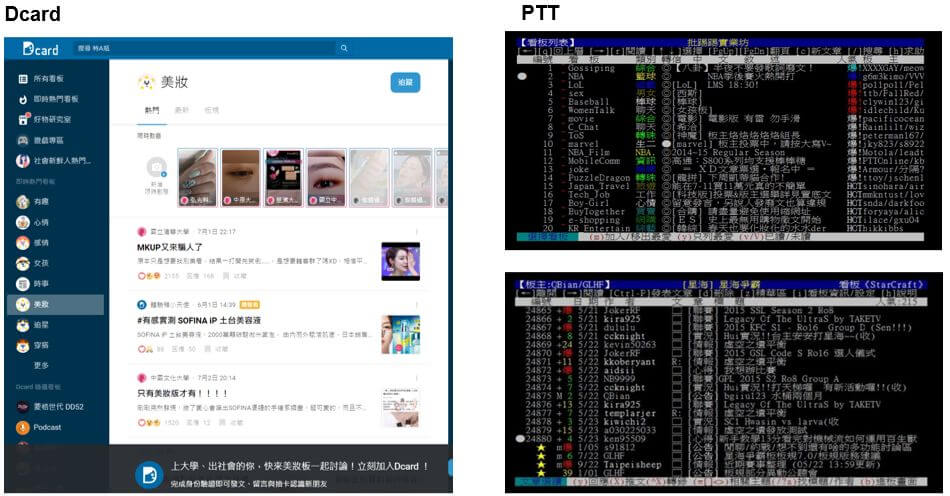Select the 穿搭 board in the sidebar
Viewport: 950px width, 496px height.
pyautogui.click(x=33, y=345)
